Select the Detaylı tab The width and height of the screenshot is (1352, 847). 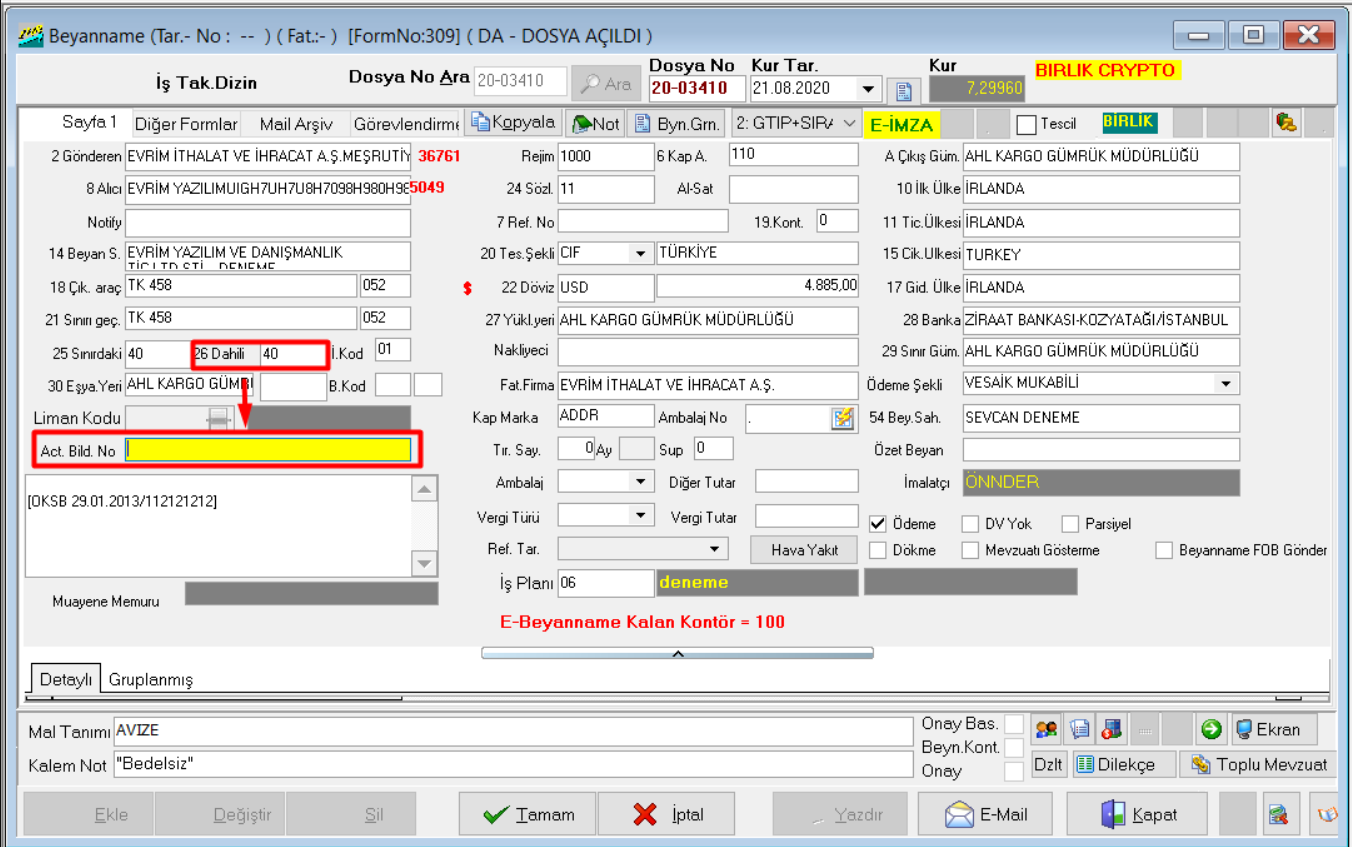coord(66,679)
